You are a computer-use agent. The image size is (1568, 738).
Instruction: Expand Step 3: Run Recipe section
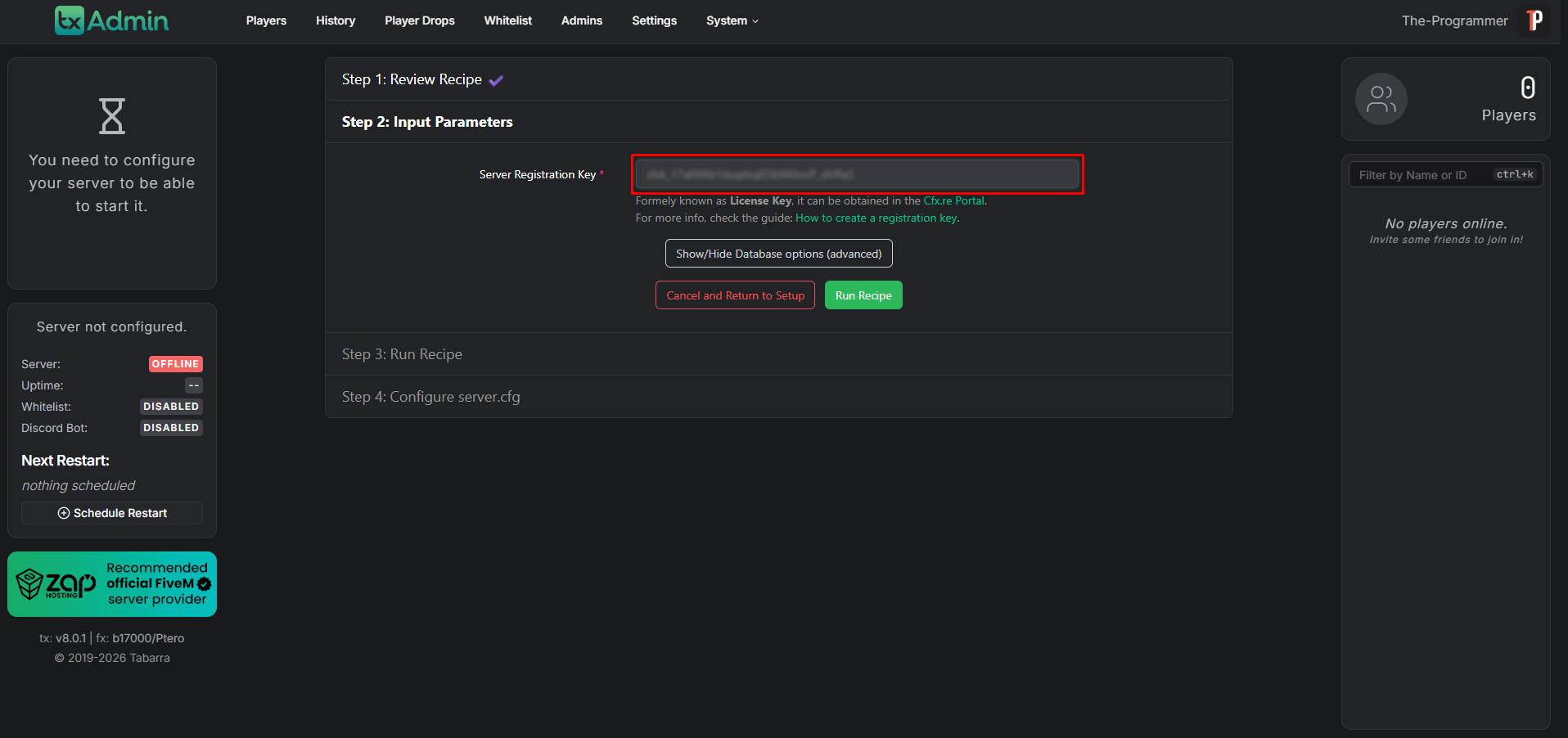(x=402, y=354)
